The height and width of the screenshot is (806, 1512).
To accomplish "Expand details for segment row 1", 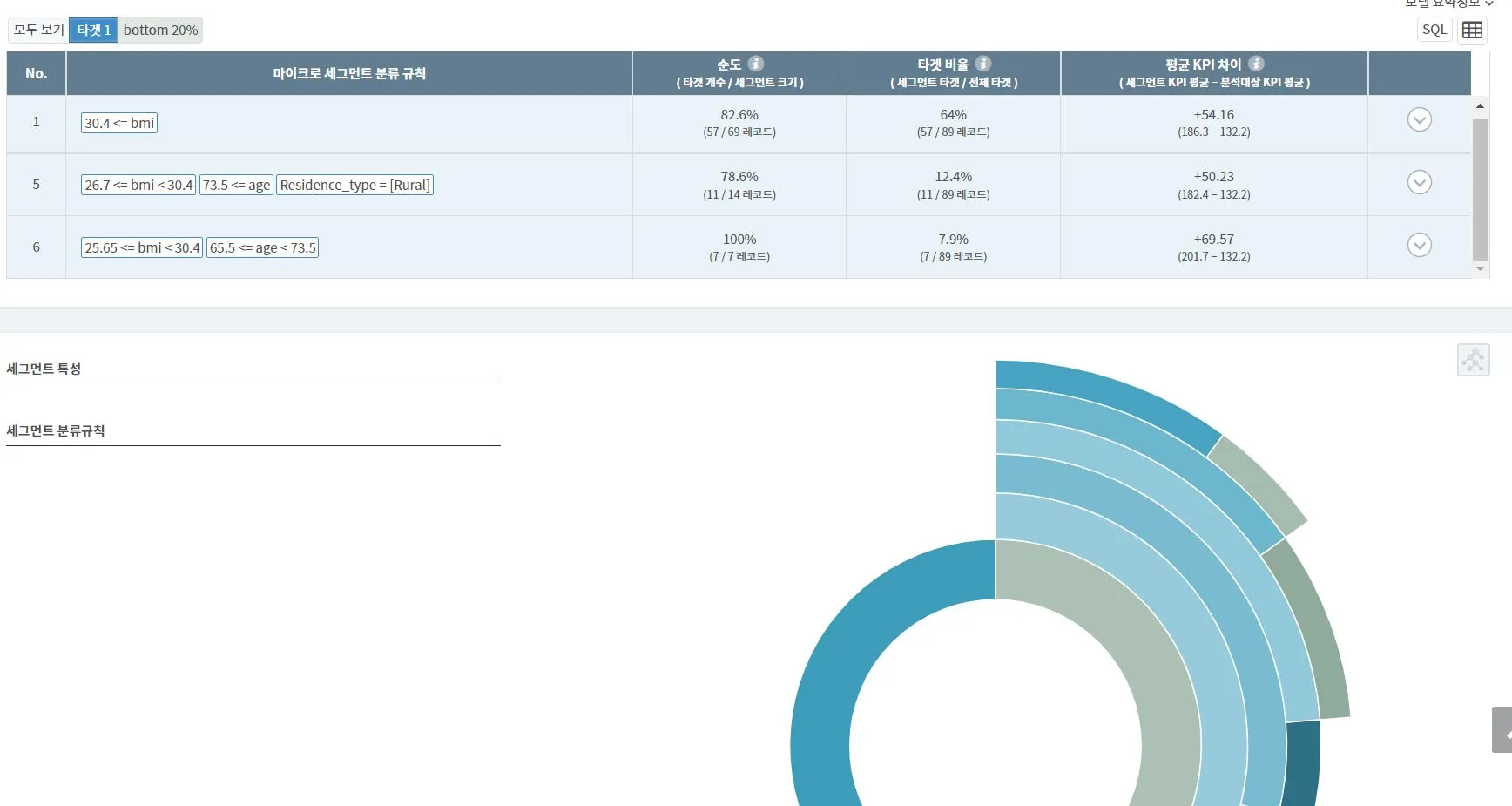I will click(x=1420, y=119).
